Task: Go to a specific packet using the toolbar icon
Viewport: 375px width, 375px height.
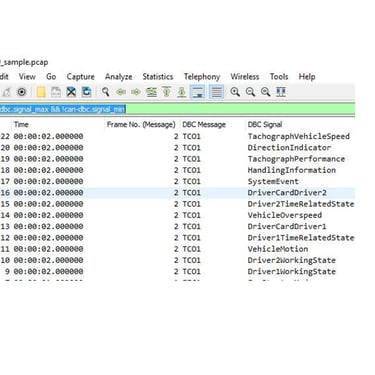Action: [x=151, y=92]
